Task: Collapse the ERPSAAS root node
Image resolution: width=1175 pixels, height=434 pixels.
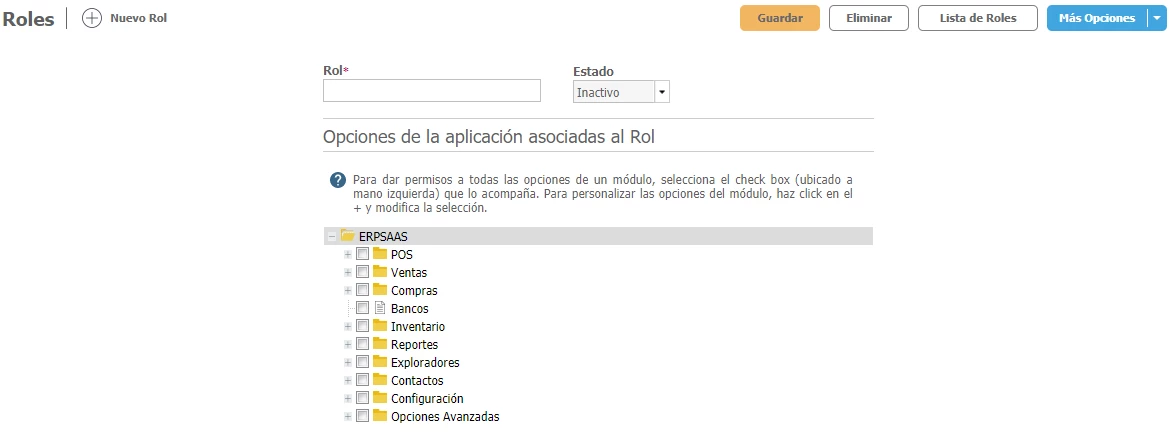Action: tap(331, 237)
